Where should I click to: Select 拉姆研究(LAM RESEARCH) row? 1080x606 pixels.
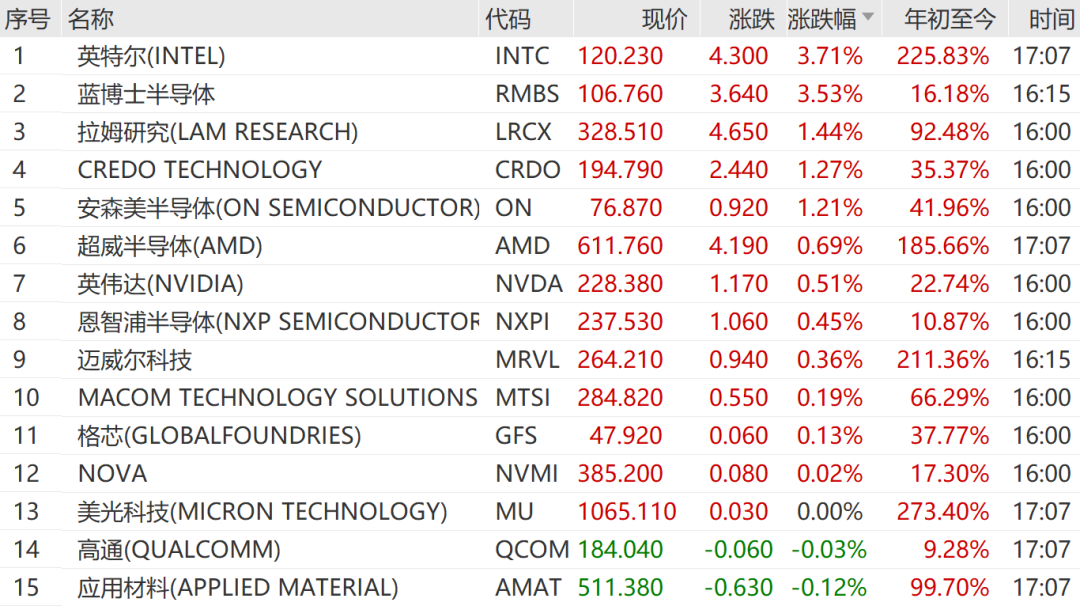pos(540,132)
